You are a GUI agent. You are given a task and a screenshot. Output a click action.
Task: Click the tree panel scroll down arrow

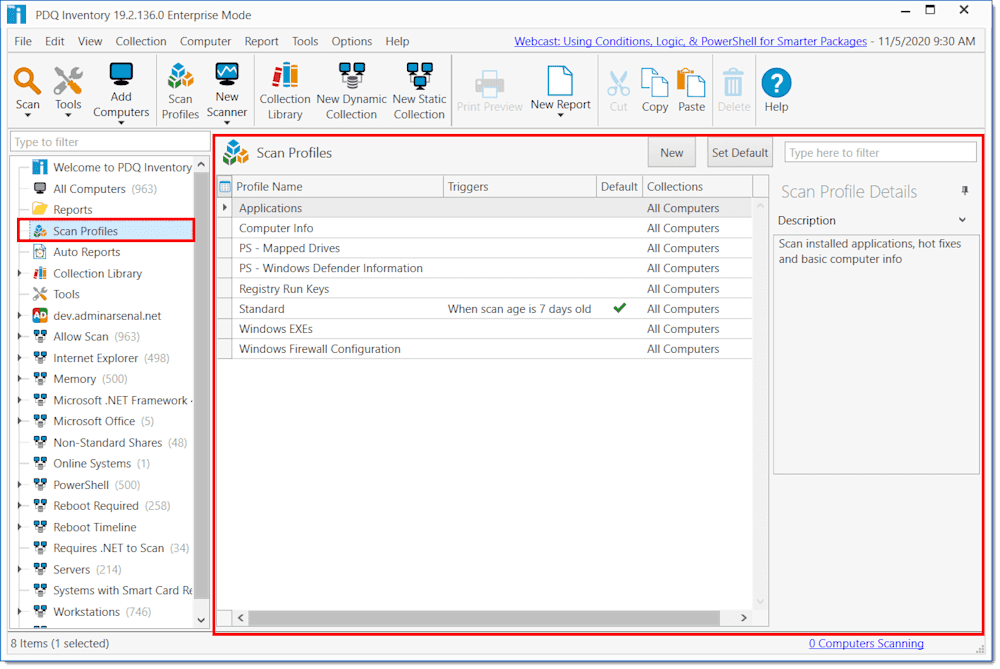201,619
